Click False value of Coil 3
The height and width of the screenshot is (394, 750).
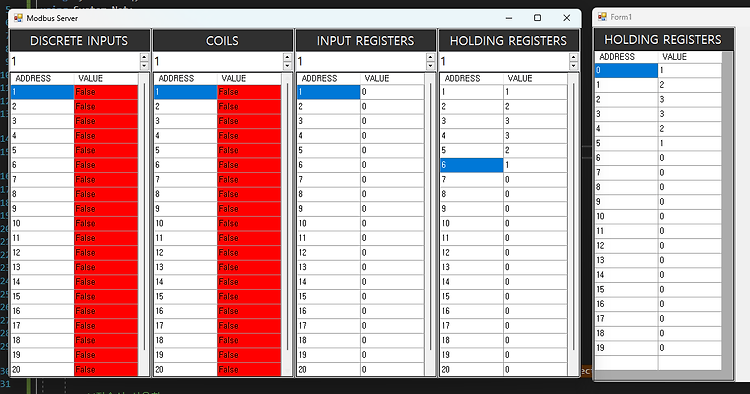(x=249, y=121)
